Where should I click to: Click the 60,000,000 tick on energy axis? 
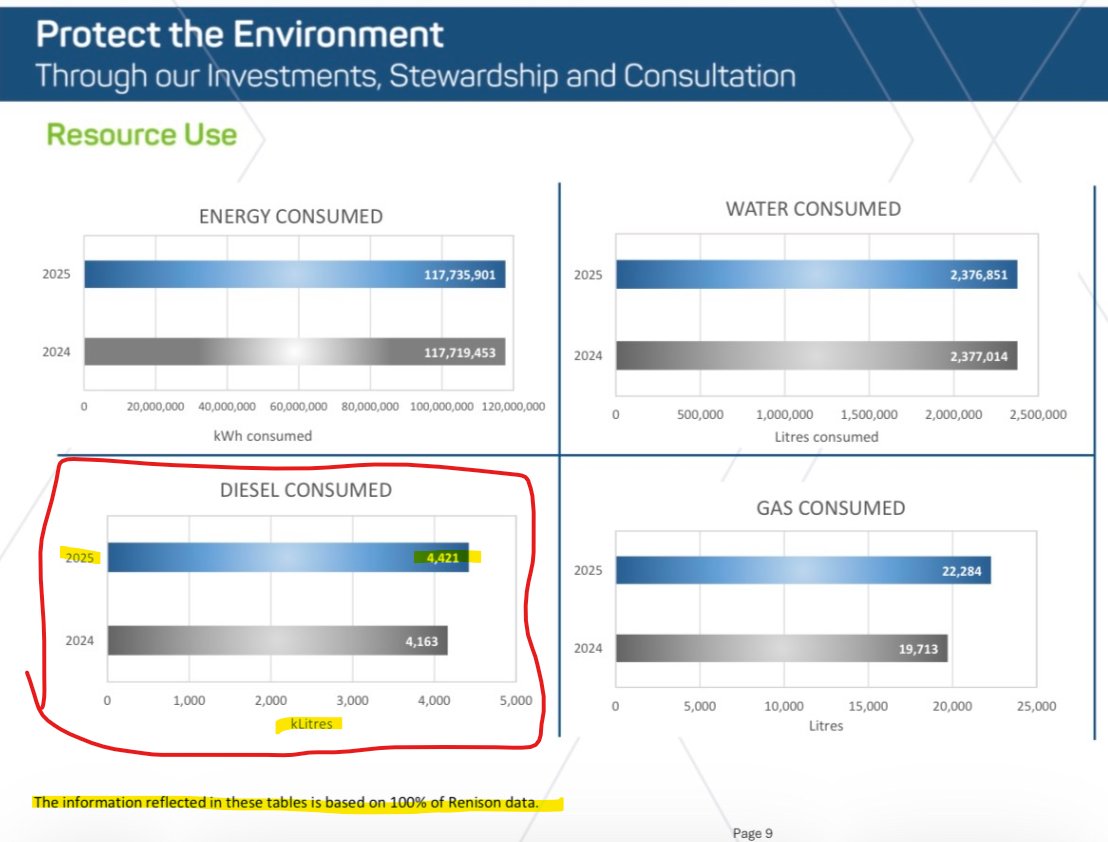point(298,407)
